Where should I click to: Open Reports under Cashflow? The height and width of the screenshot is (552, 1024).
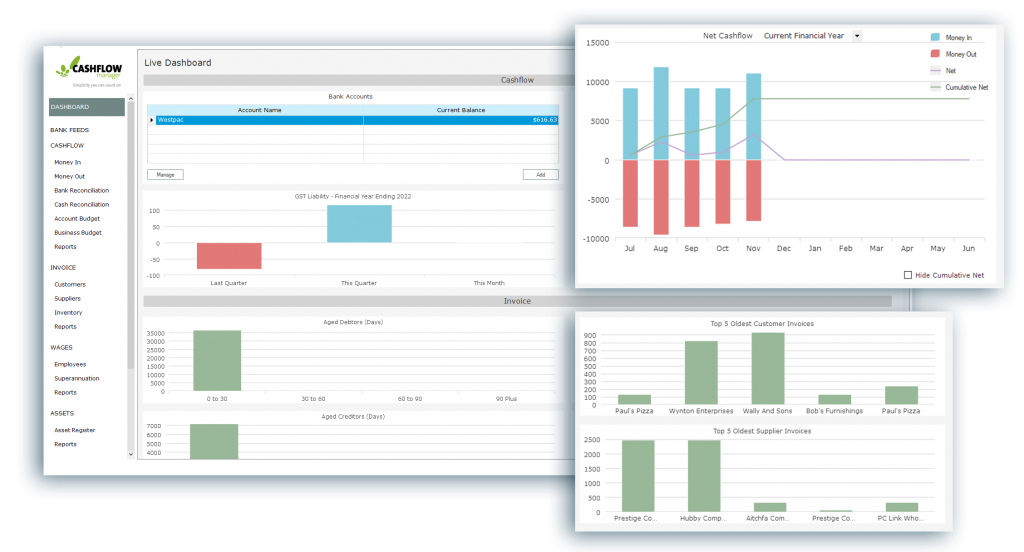(x=65, y=247)
